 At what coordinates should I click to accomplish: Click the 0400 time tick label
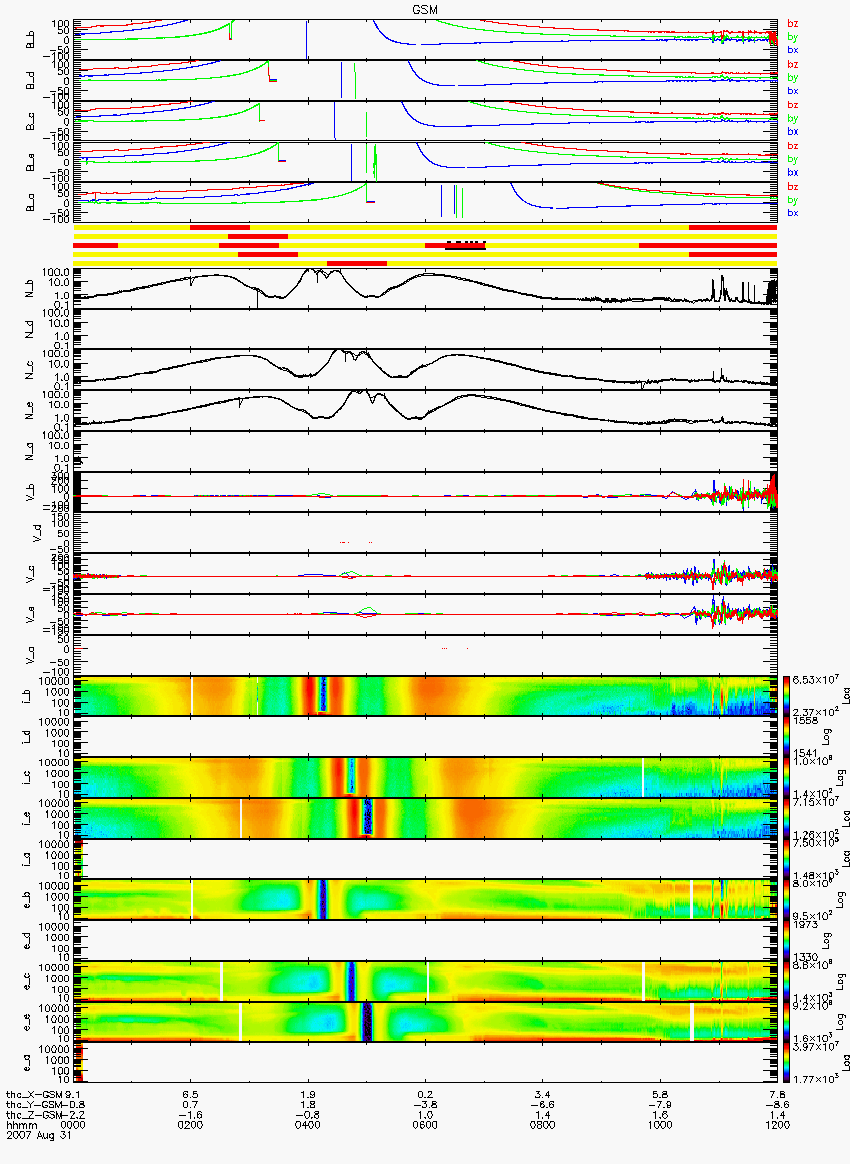pyautogui.click(x=308, y=1125)
